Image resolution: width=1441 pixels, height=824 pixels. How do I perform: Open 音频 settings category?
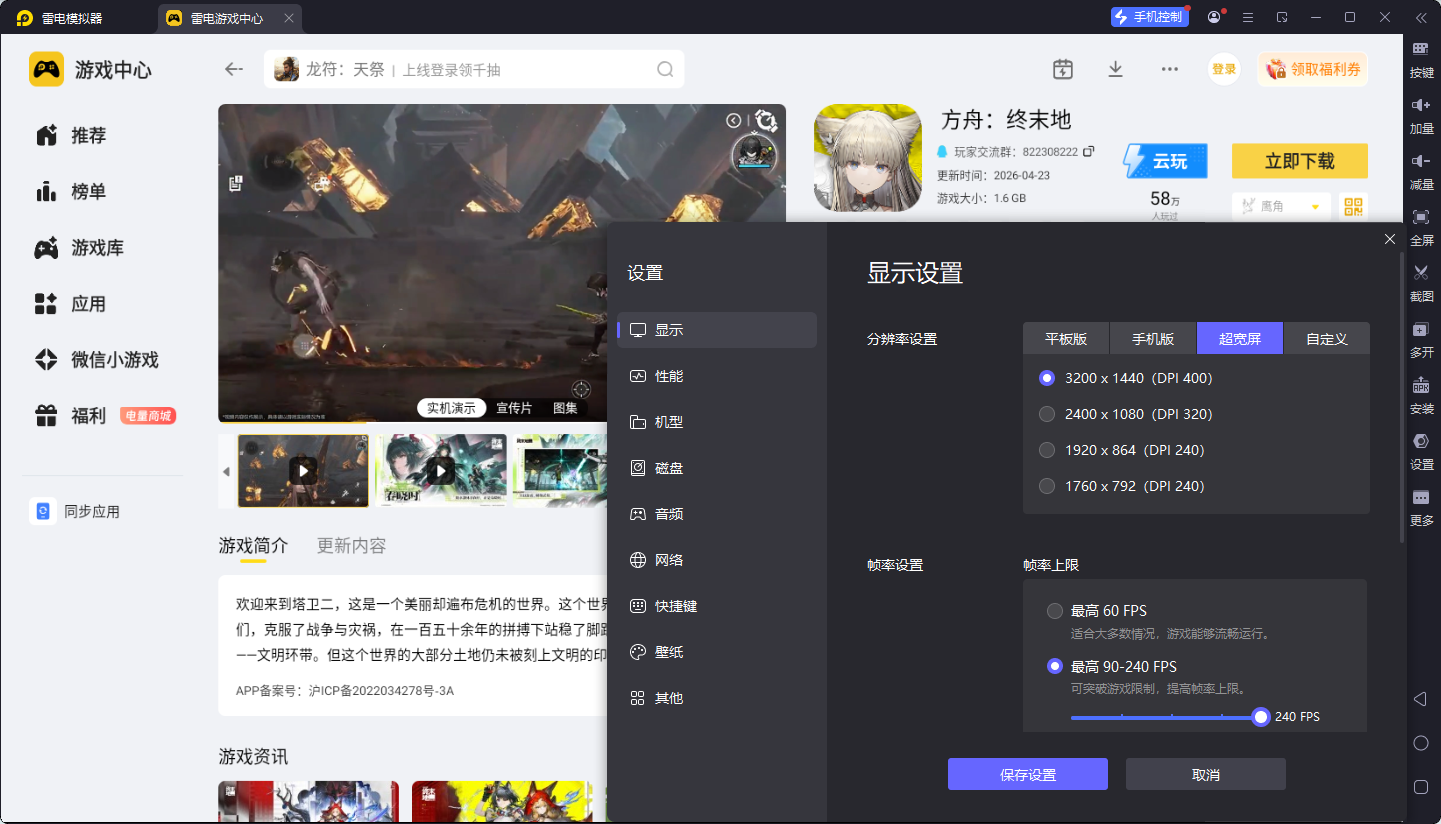point(717,514)
